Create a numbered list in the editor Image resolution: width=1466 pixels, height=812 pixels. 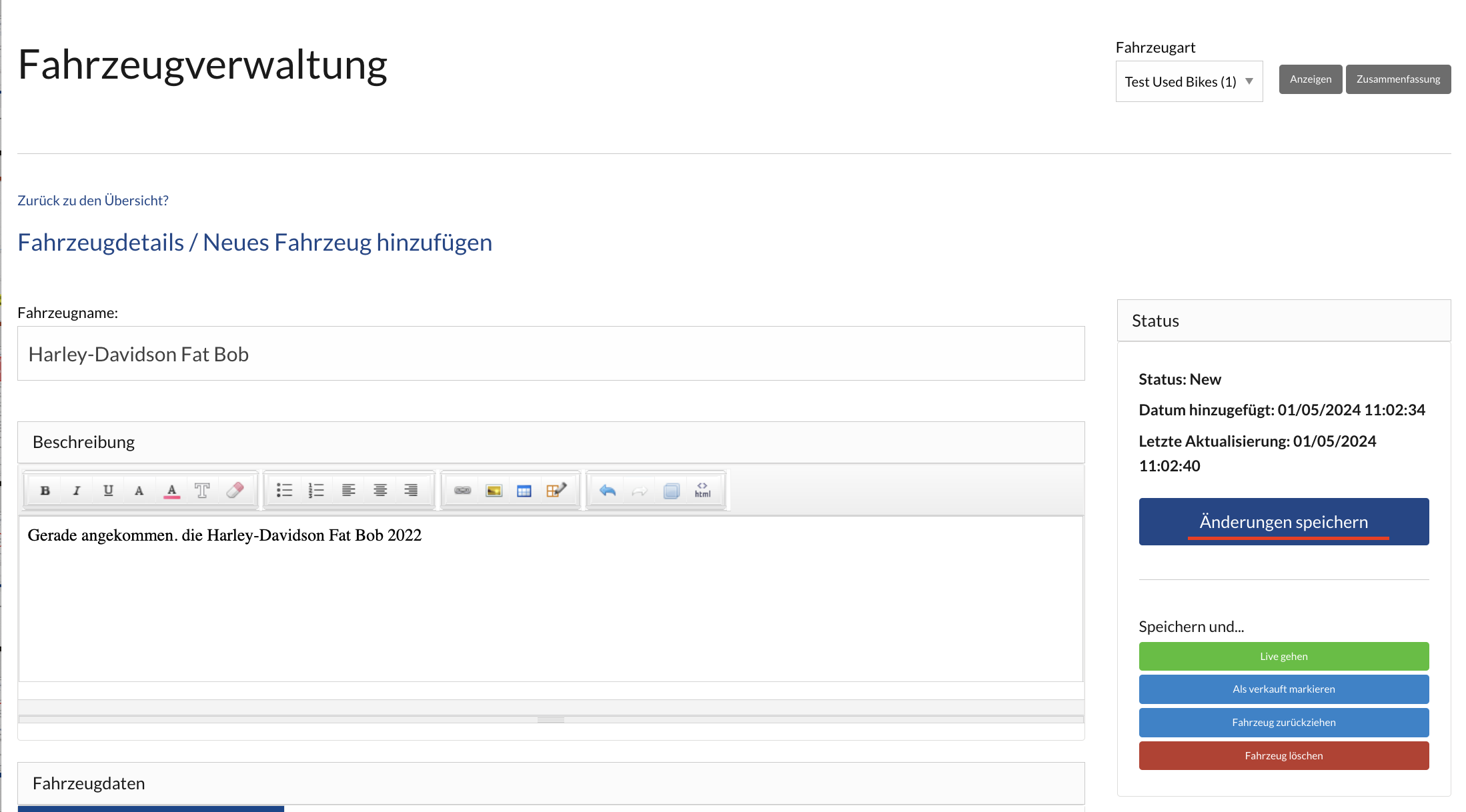point(316,490)
